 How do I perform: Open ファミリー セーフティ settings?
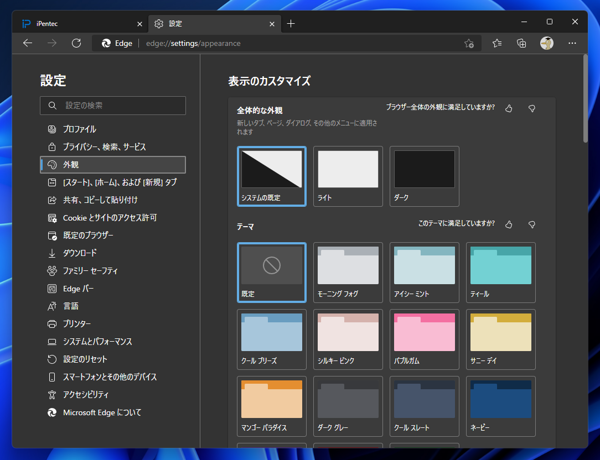pos(113,271)
